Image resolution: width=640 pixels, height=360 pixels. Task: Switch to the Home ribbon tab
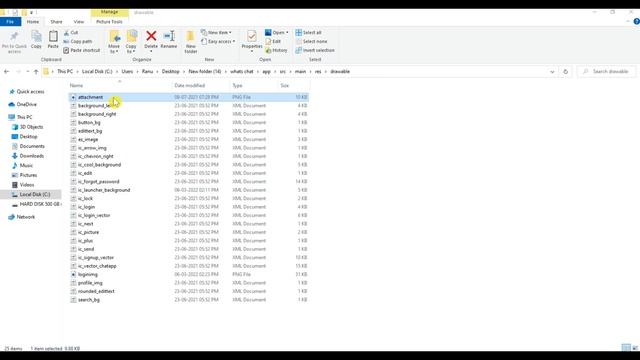pyautogui.click(x=33, y=22)
